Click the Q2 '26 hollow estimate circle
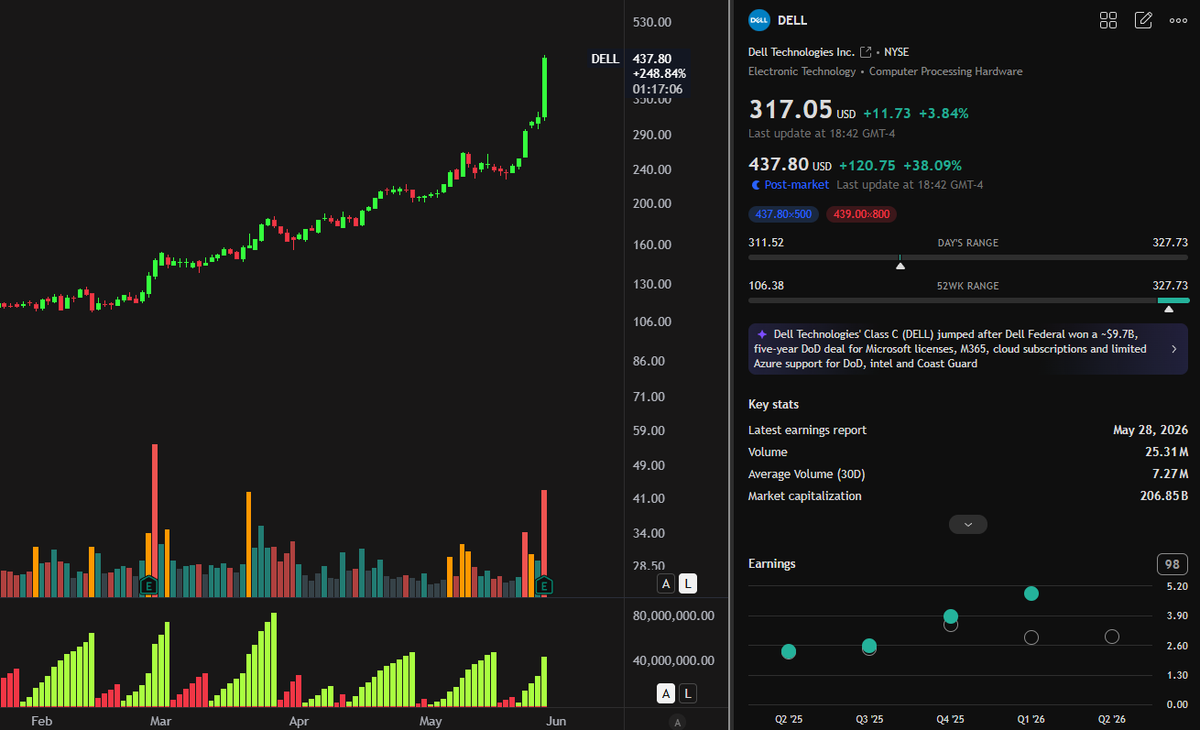The height and width of the screenshot is (730, 1200). tap(1112, 637)
